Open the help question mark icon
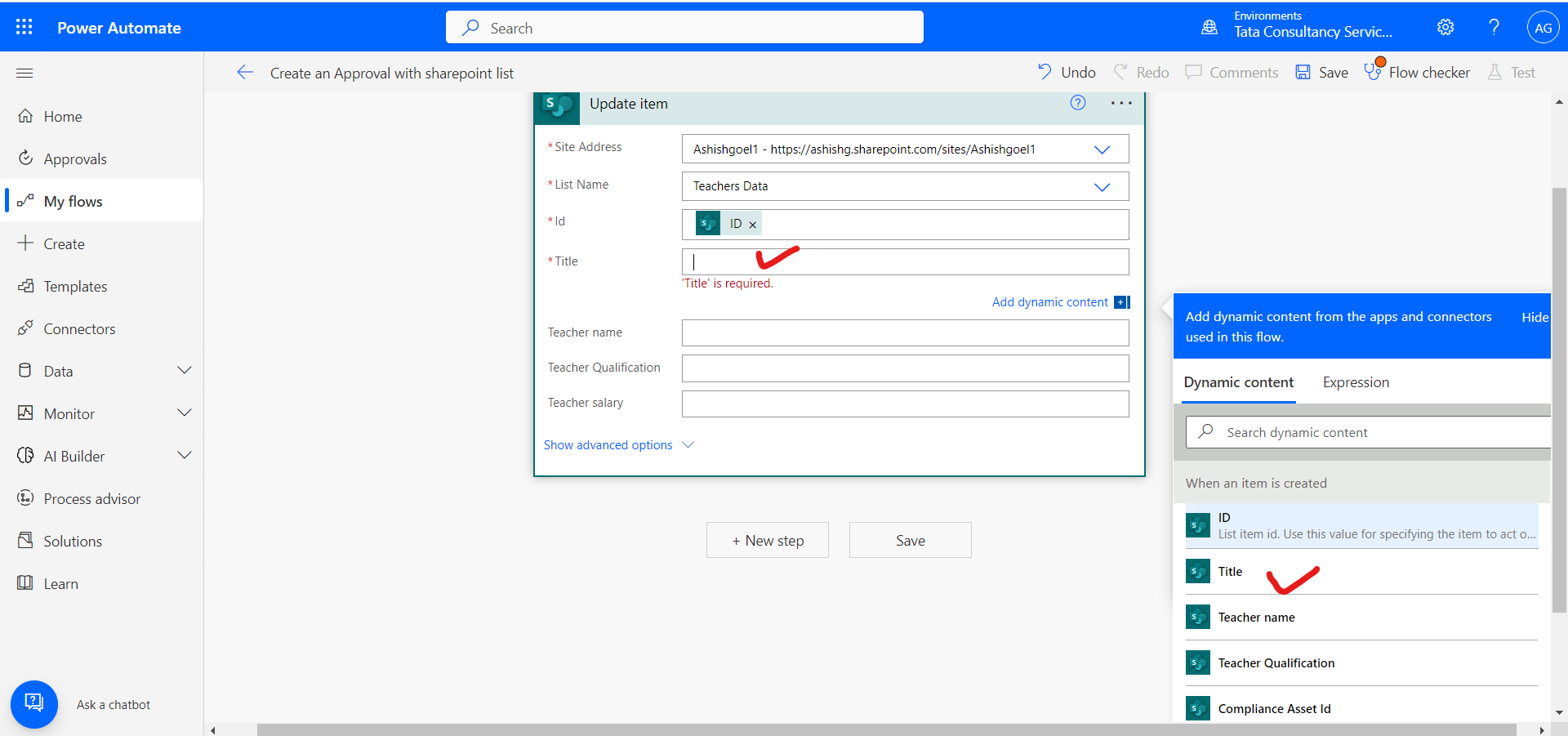 point(1493,27)
